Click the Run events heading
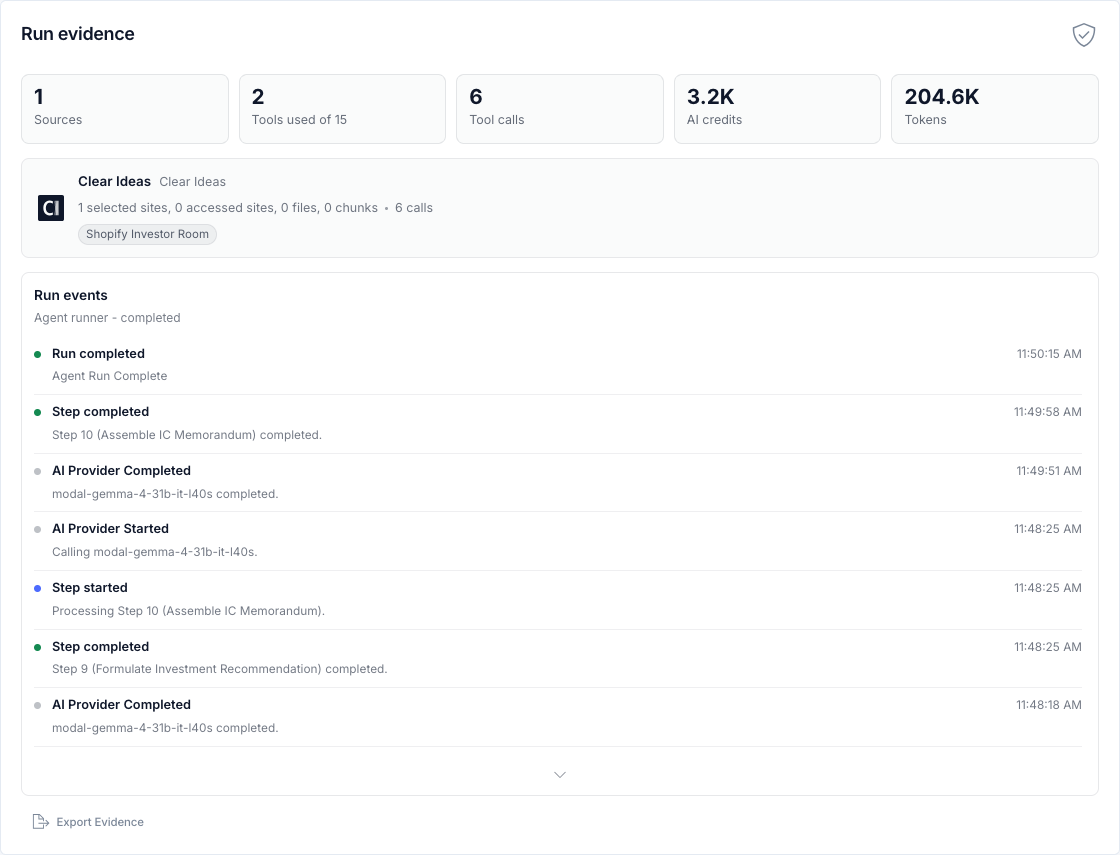The width and height of the screenshot is (1120, 855). [71, 296]
